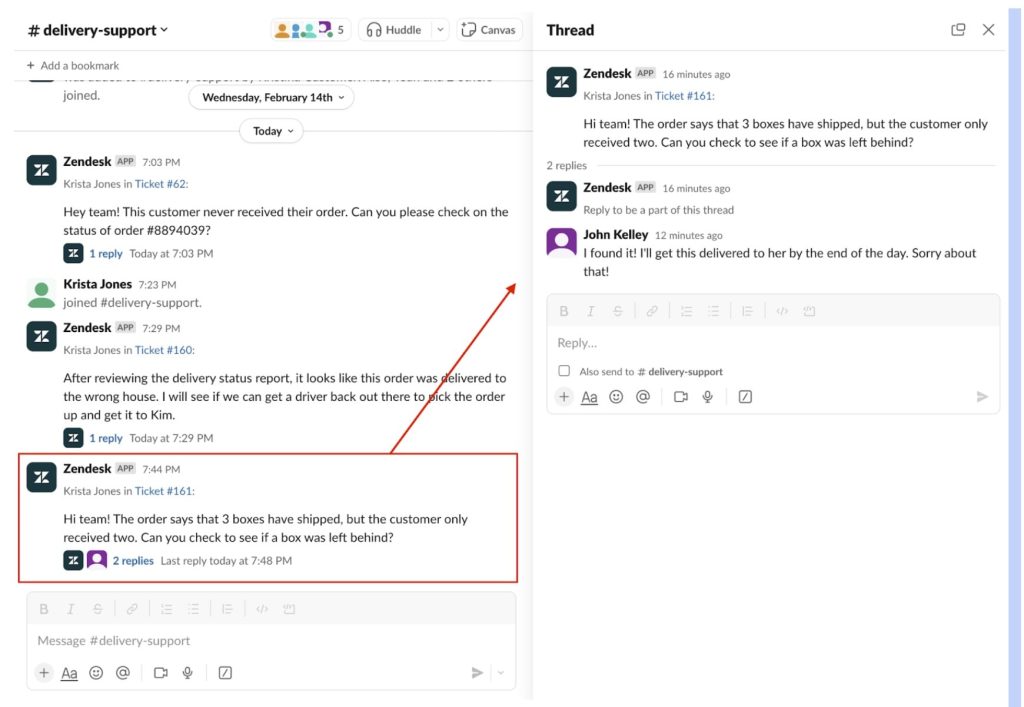
Task: Focus the thread Reply field
Action: [773, 343]
